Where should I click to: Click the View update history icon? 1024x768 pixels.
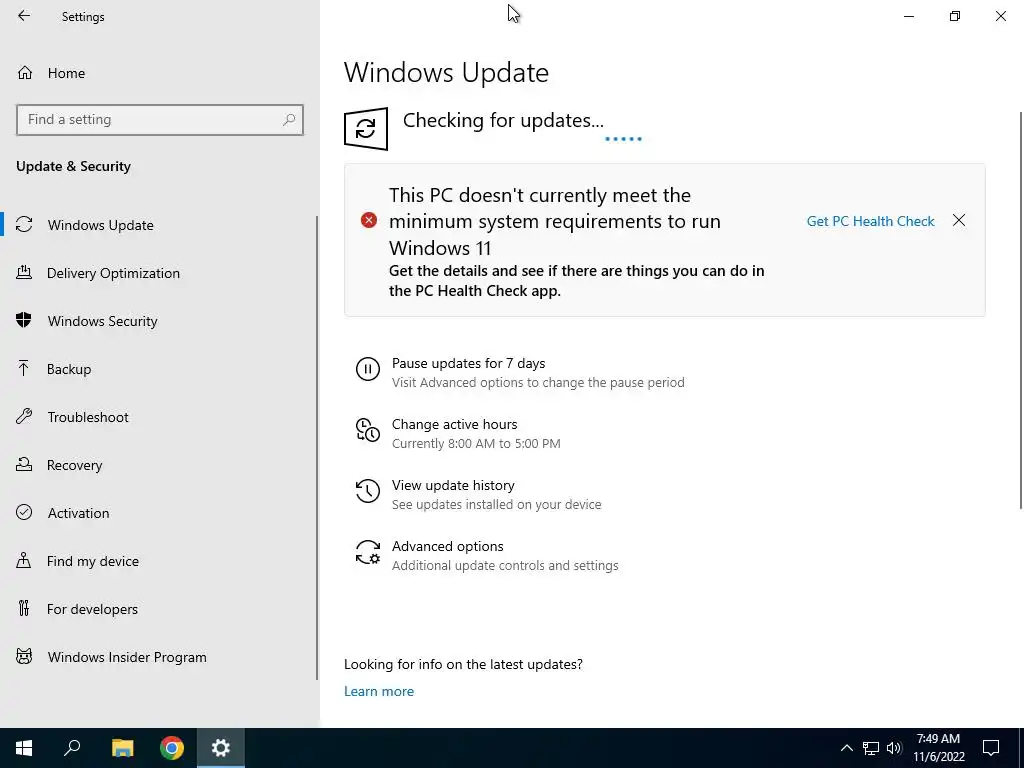coord(368,491)
